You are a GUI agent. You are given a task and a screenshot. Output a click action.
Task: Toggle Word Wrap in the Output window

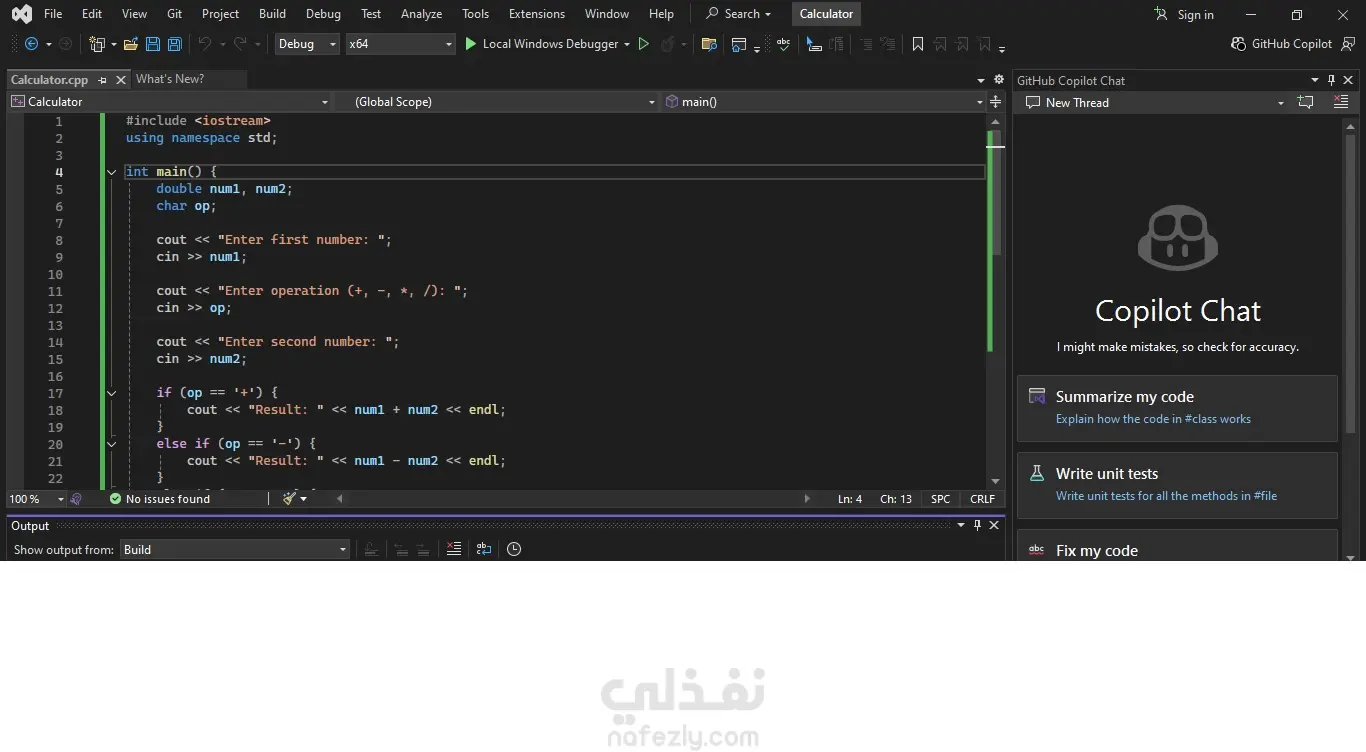(484, 549)
